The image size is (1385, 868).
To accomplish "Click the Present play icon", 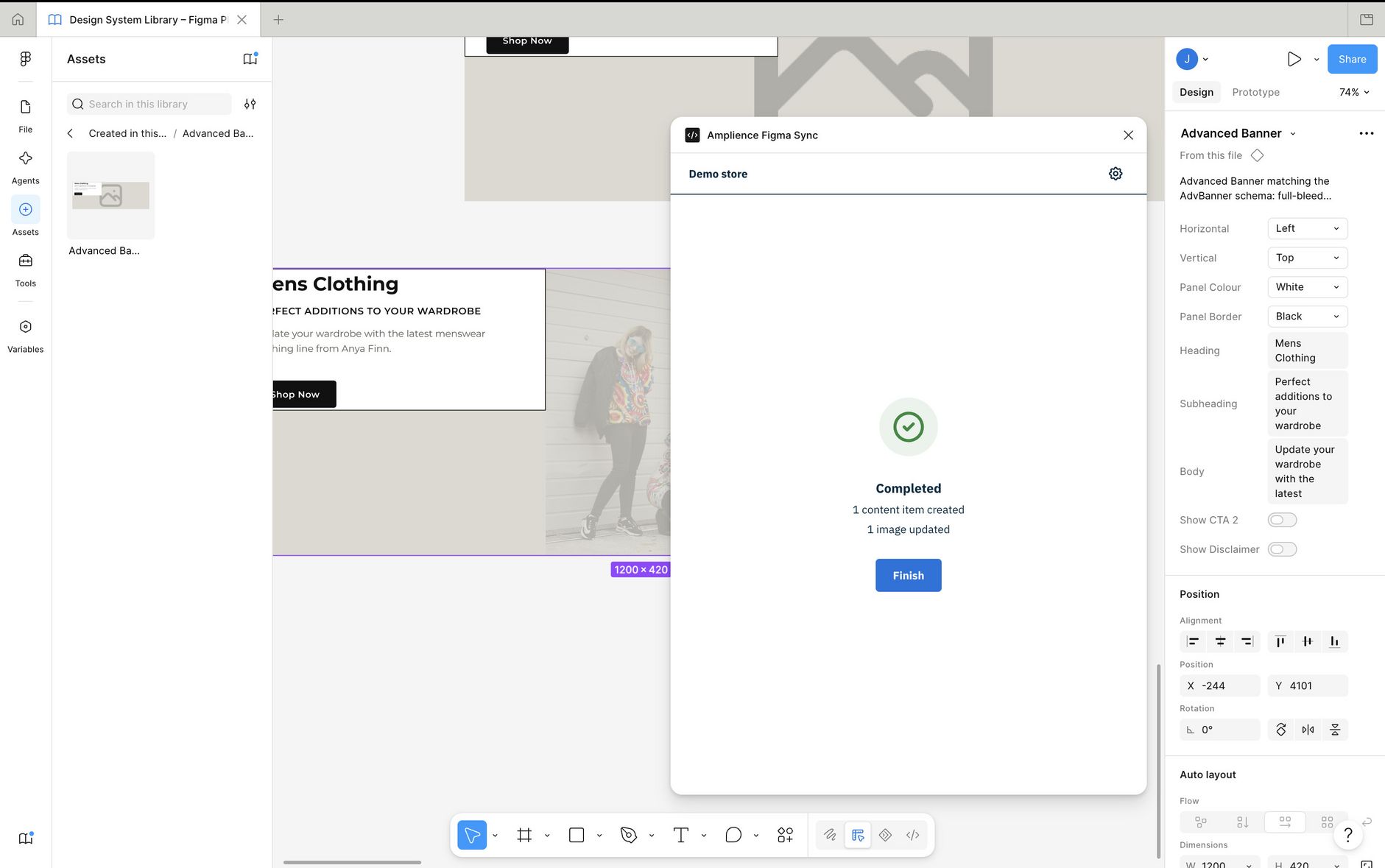I will tap(1294, 59).
